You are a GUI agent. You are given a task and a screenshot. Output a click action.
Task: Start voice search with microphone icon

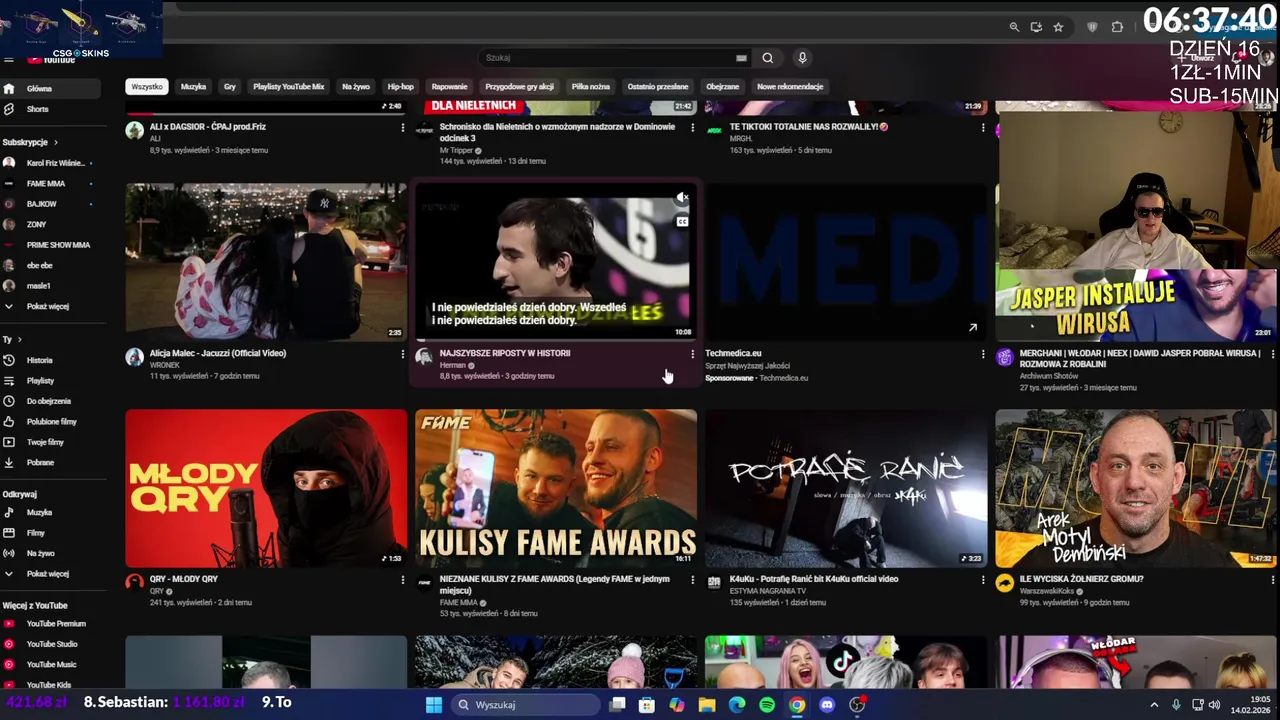tap(802, 58)
